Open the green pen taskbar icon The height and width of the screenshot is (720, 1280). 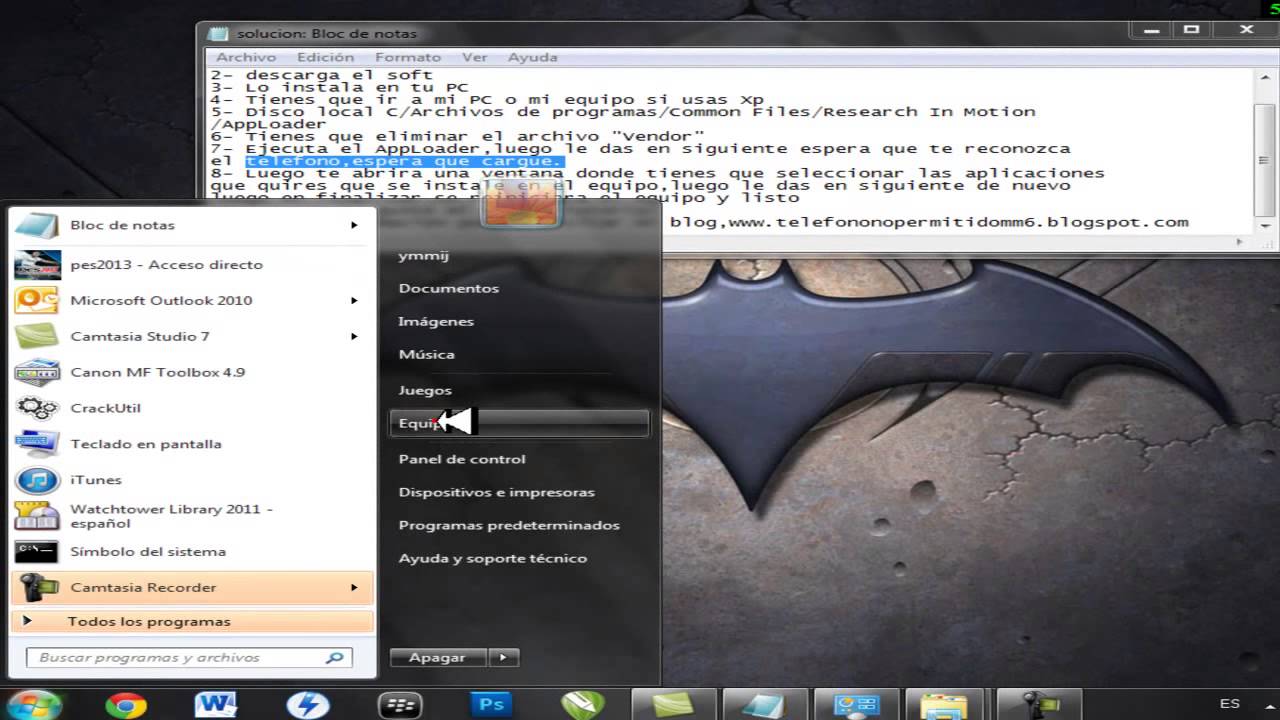(582, 705)
